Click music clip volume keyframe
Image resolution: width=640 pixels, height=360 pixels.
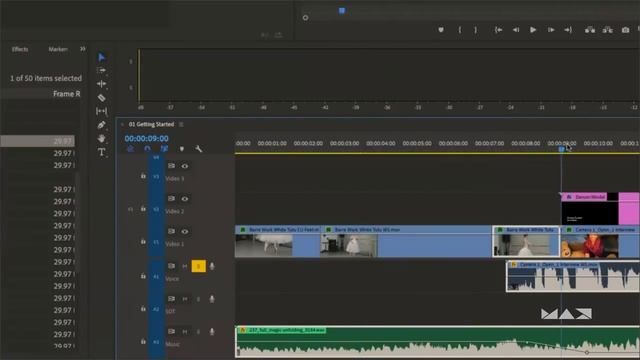click(x=587, y=352)
